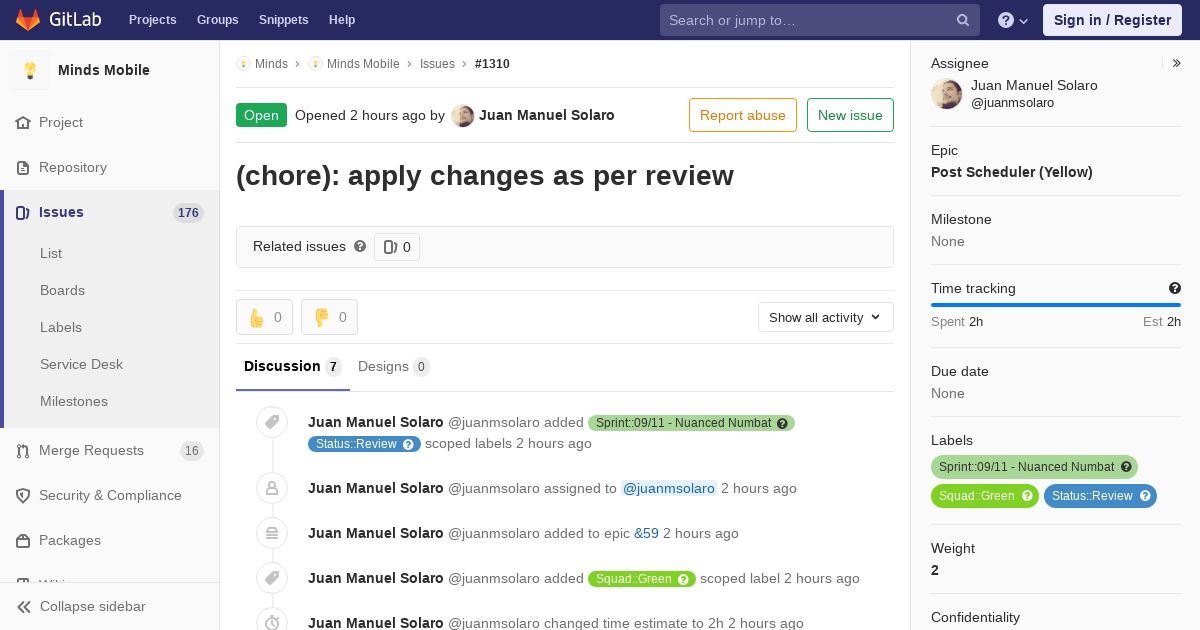This screenshot has width=1200, height=630.
Task: Click the Related issues help icon
Action: point(360,246)
